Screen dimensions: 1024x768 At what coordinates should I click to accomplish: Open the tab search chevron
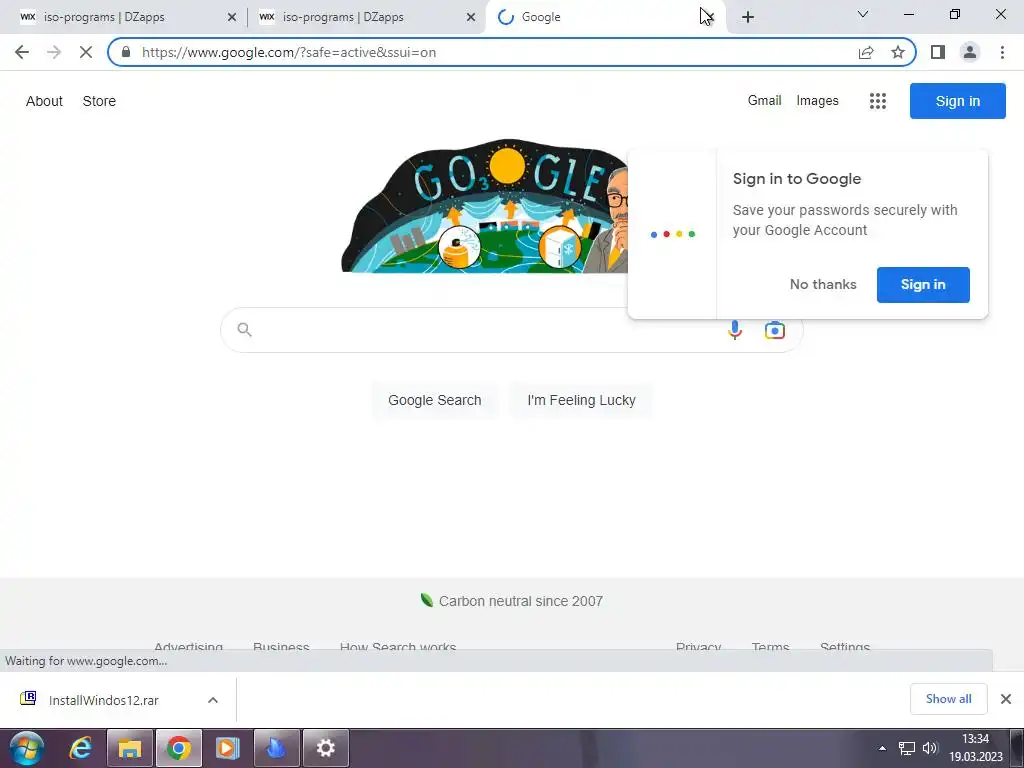click(863, 14)
